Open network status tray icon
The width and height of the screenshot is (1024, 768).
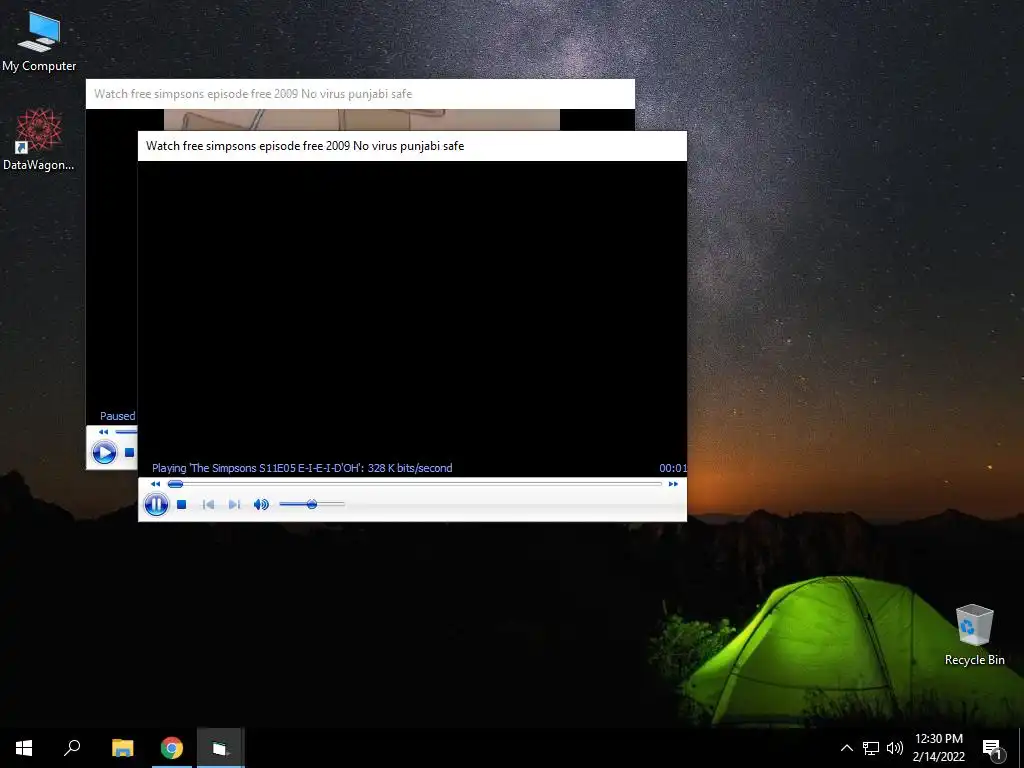(871, 748)
